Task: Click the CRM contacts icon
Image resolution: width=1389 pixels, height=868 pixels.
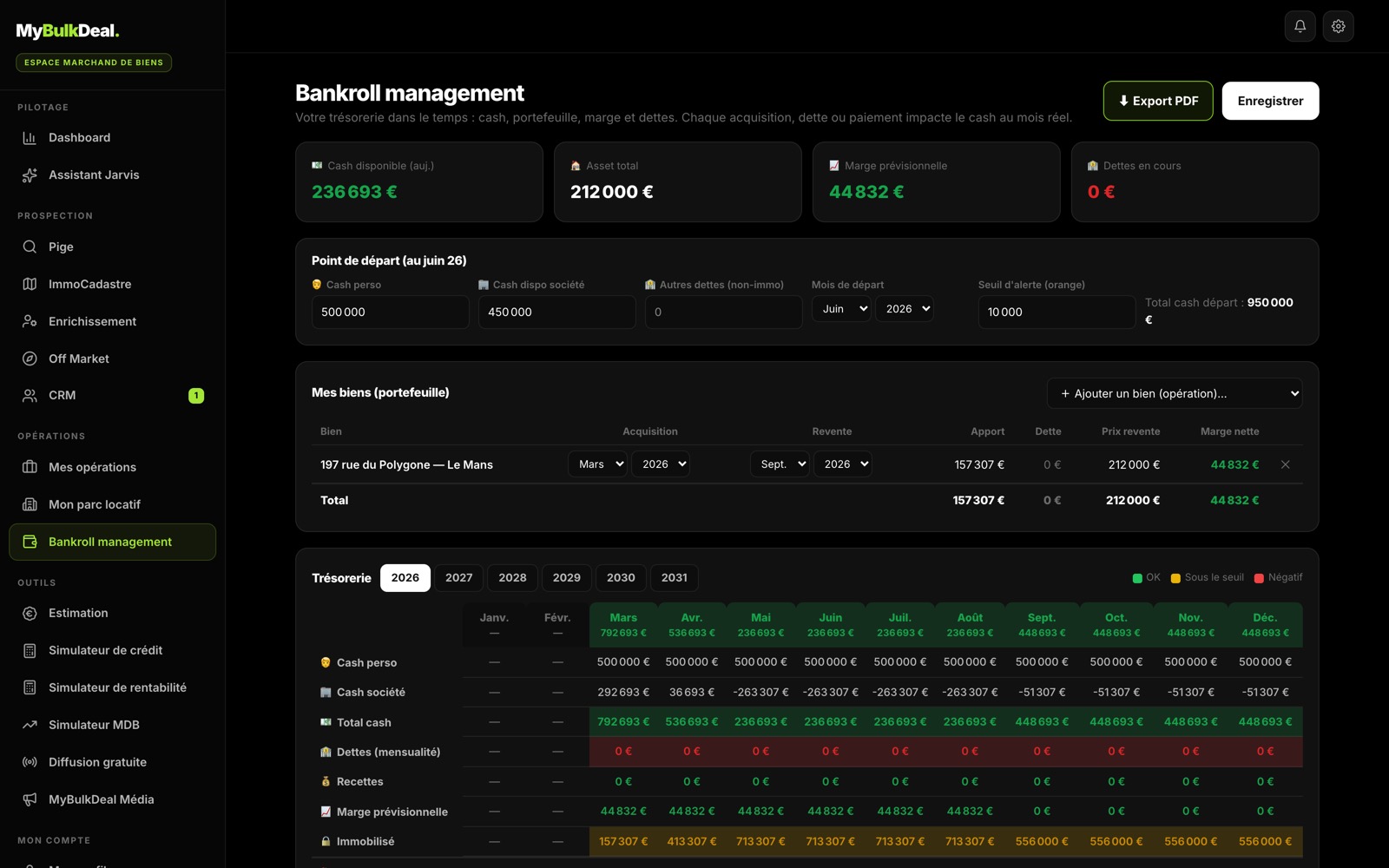Action: coord(30,395)
